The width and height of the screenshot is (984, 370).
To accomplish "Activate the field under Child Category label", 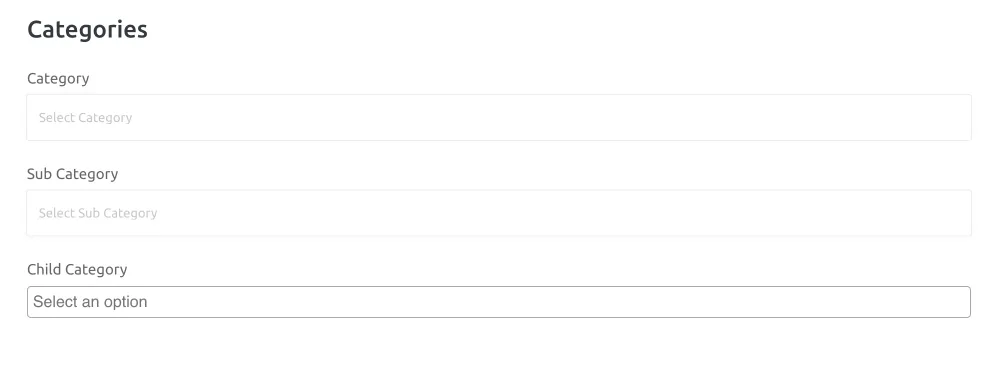I will (x=499, y=302).
